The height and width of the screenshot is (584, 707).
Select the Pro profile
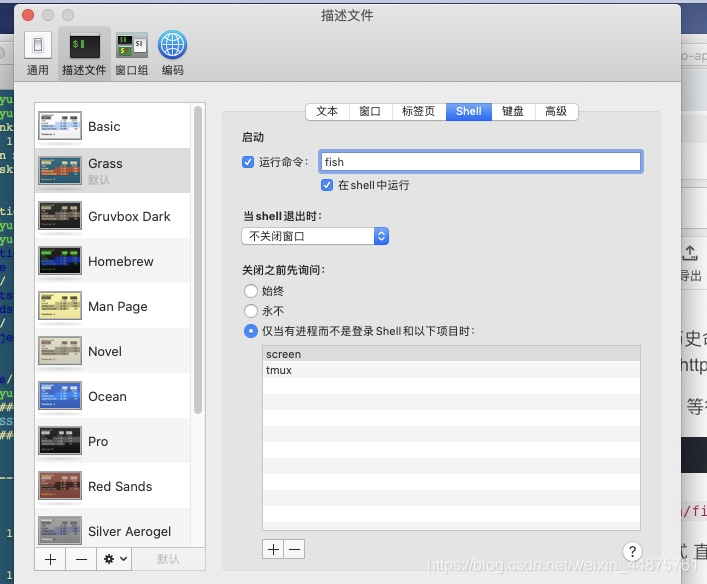[x=113, y=441]
